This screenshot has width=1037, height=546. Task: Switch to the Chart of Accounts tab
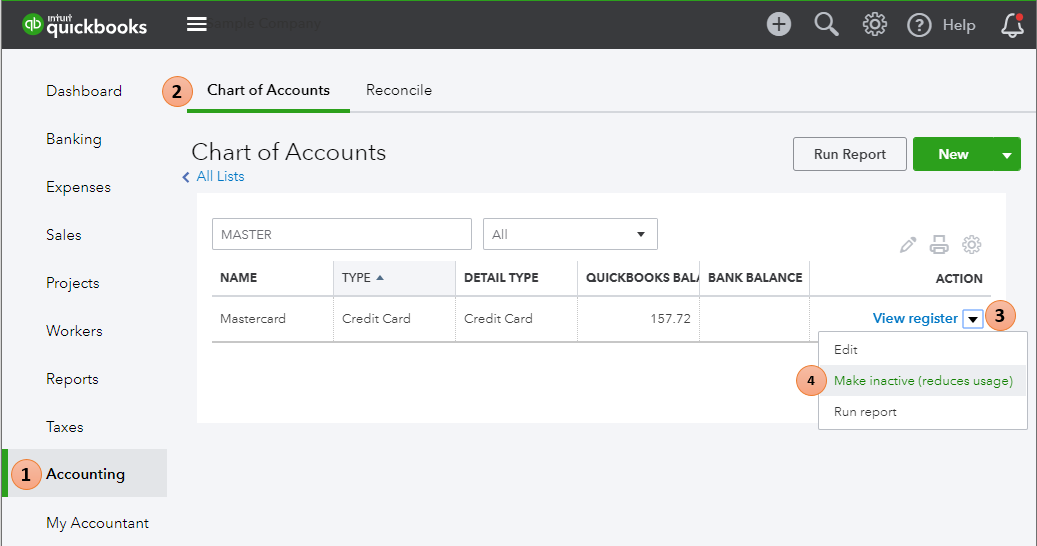(269, 90)
